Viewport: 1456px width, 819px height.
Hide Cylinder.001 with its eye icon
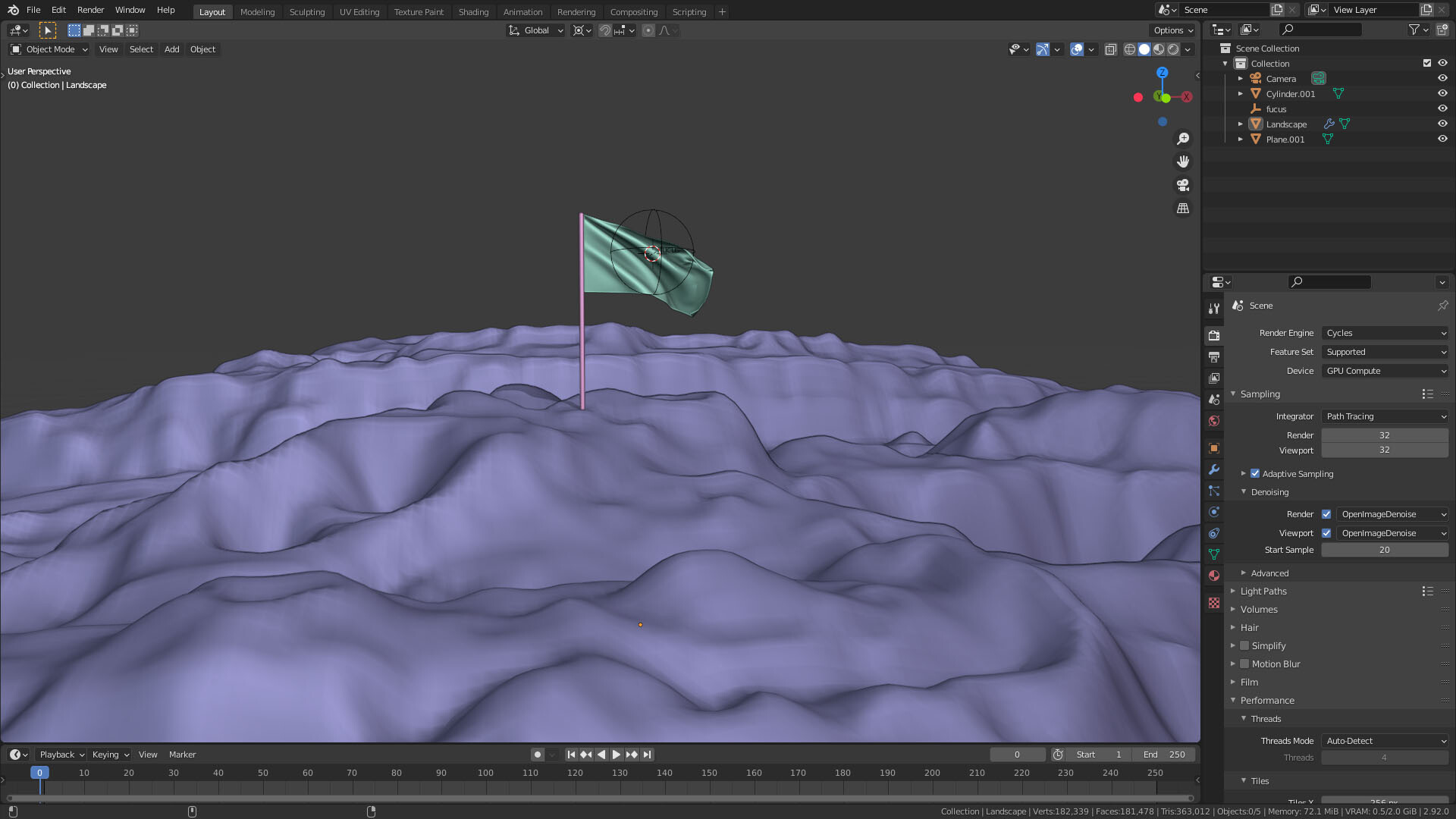click(1442, 93)
